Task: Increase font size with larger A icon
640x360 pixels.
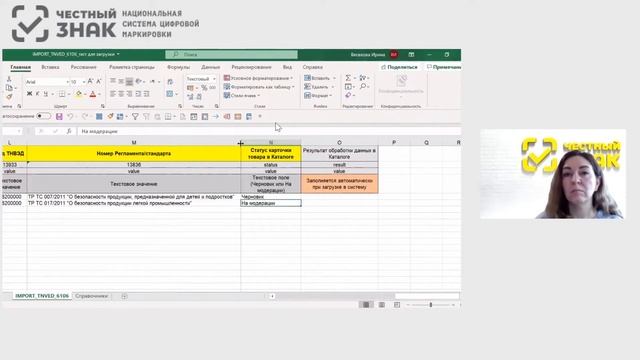Action: 90,82
